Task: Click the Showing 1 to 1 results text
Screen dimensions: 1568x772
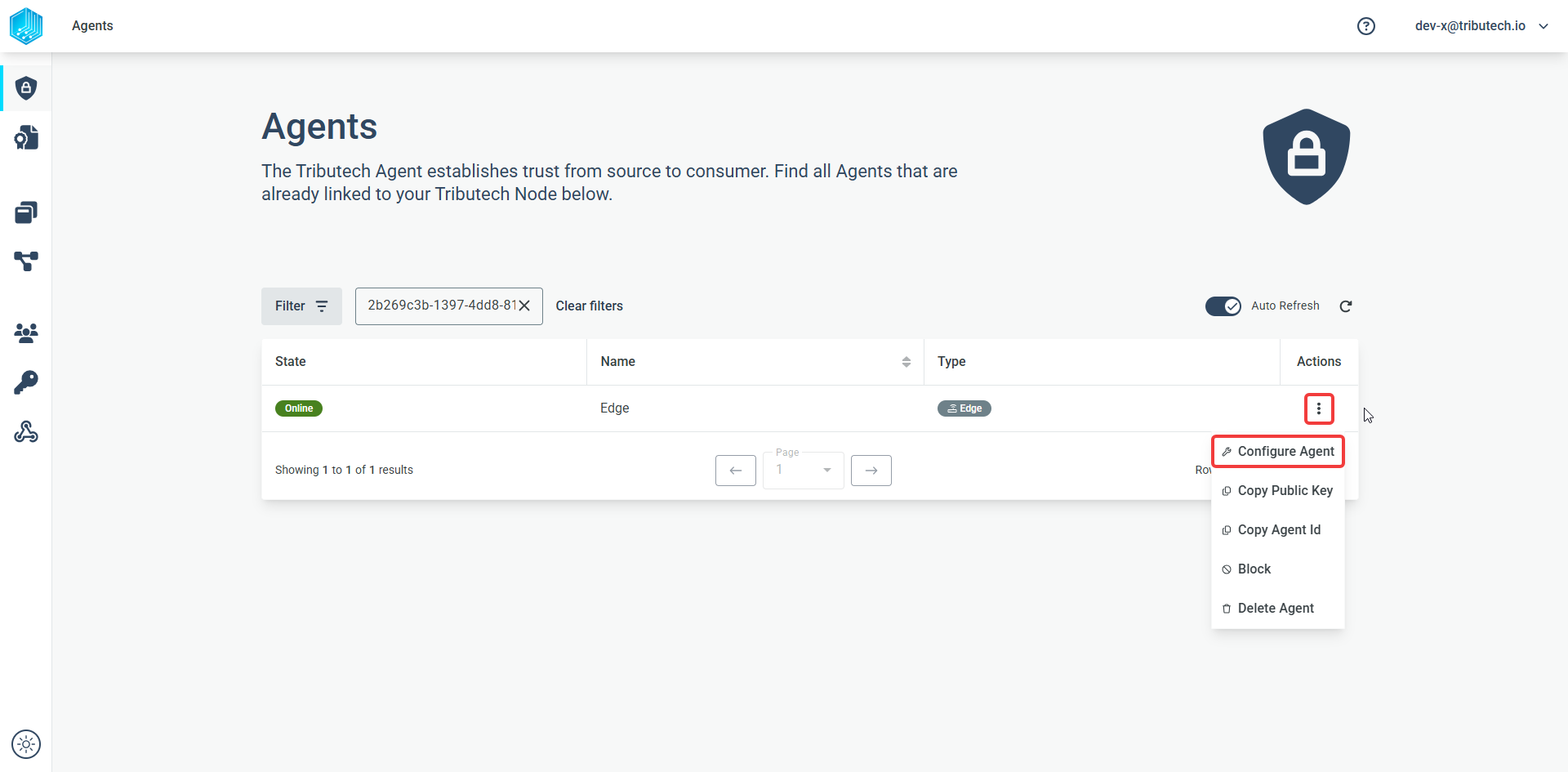Action: coord(344,471)
